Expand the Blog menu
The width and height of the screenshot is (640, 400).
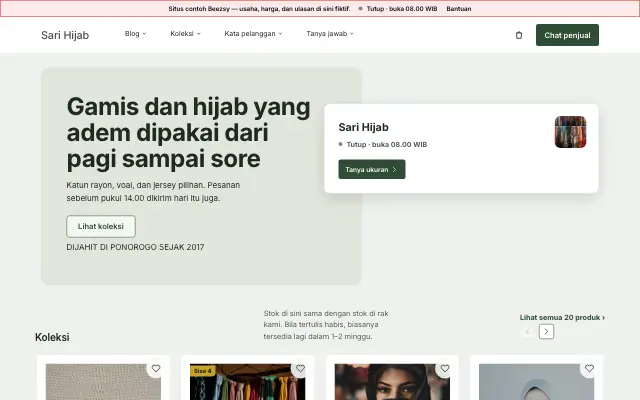[x=136, y=33]
